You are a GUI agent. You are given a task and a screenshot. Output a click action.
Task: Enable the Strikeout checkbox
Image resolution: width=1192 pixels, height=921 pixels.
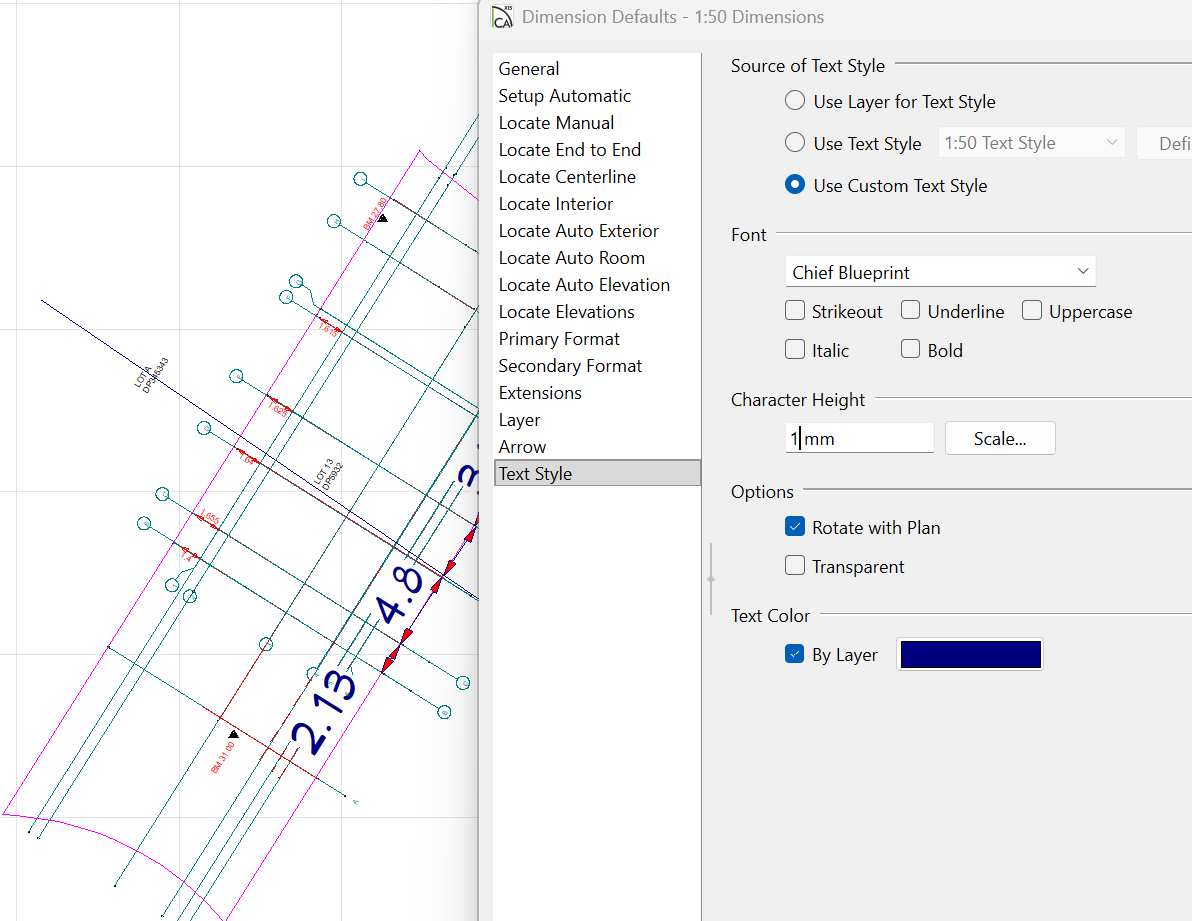[795, 311]
